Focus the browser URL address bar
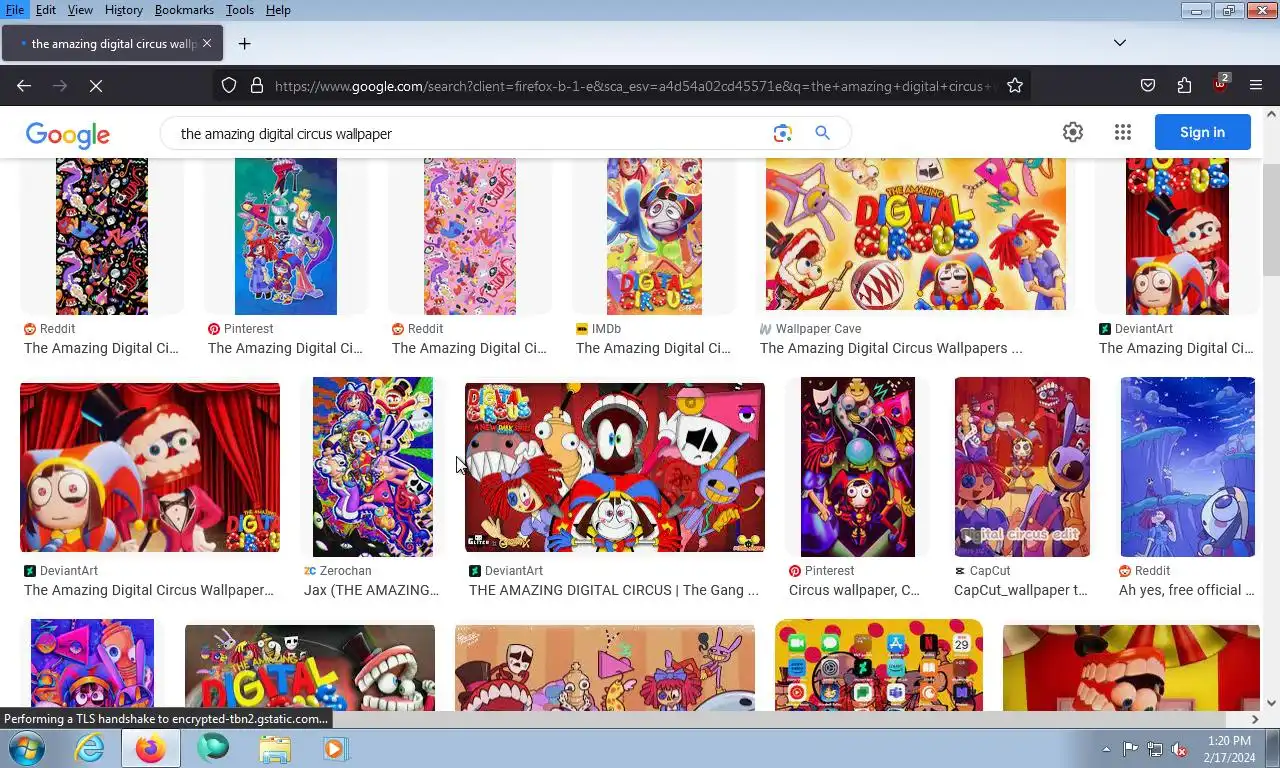This screenshot has height=768, width=1280. (634, 86)
